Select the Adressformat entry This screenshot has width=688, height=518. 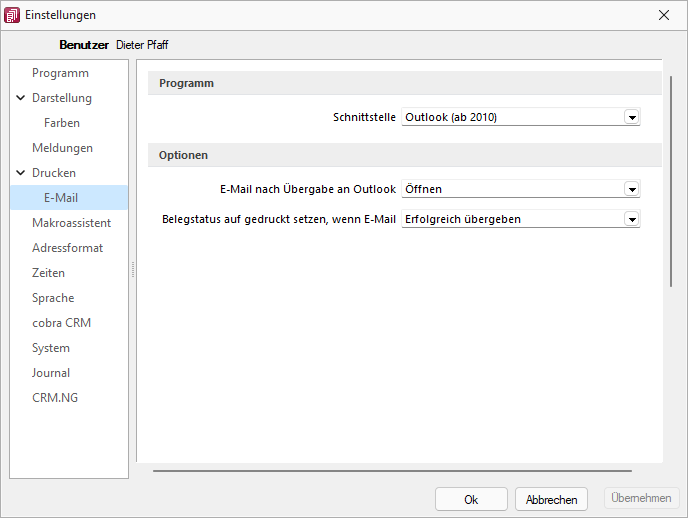coord(67,248)
